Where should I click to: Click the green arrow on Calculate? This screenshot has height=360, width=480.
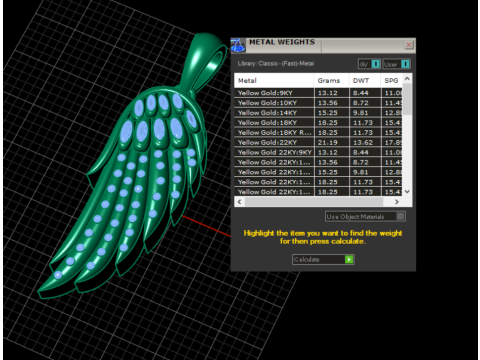tap(349, 259)
